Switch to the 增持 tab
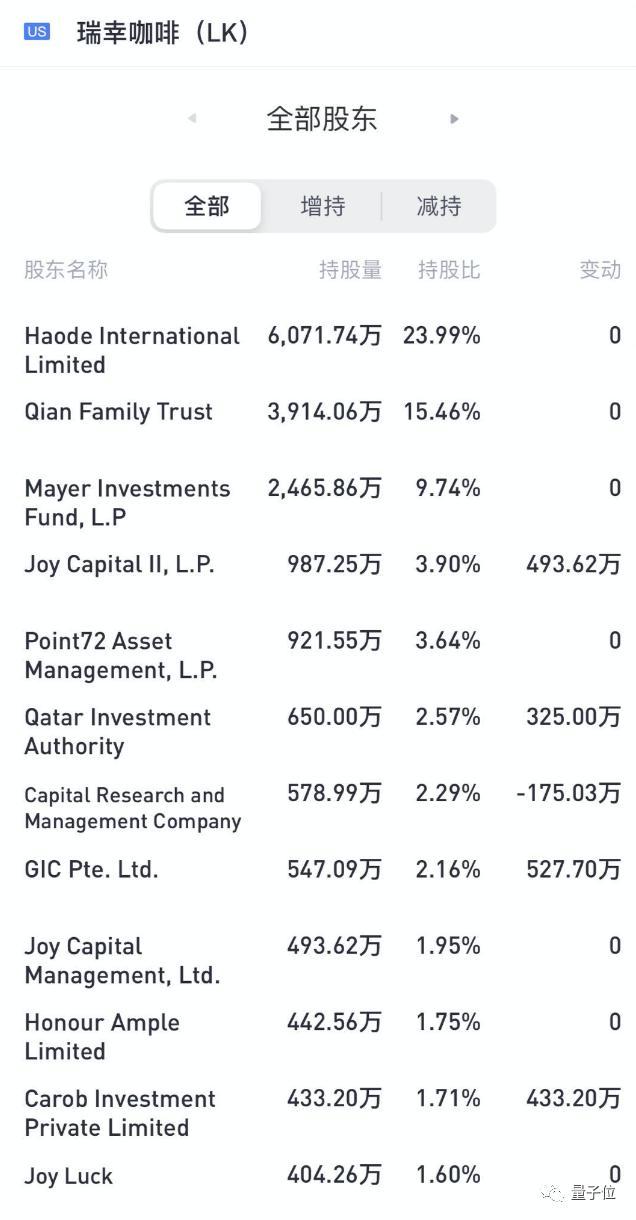Viewport: 636px width, 1220px height. point(322,206)
